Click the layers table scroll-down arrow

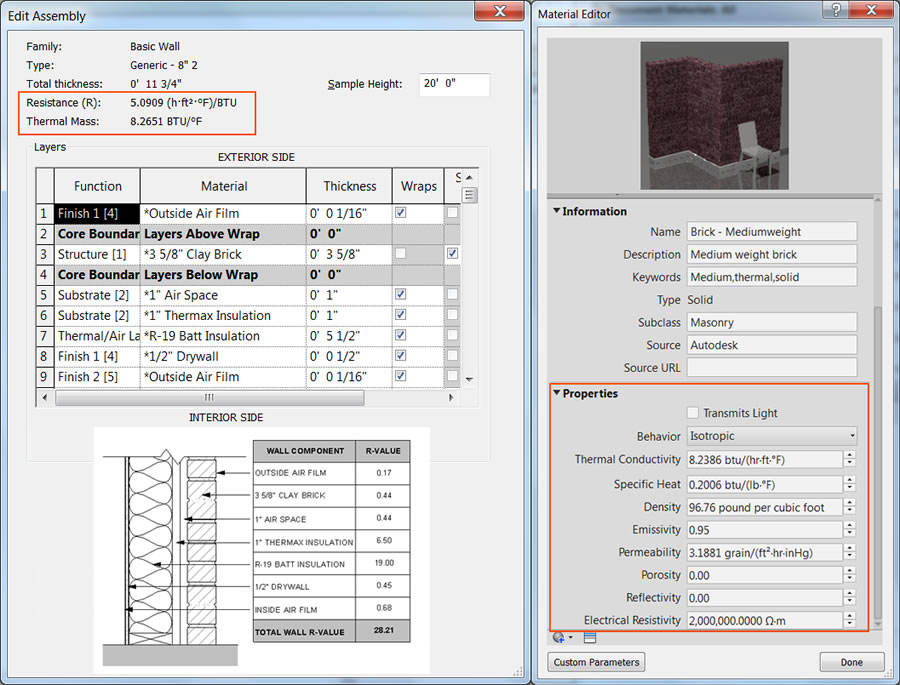(469, 380)
